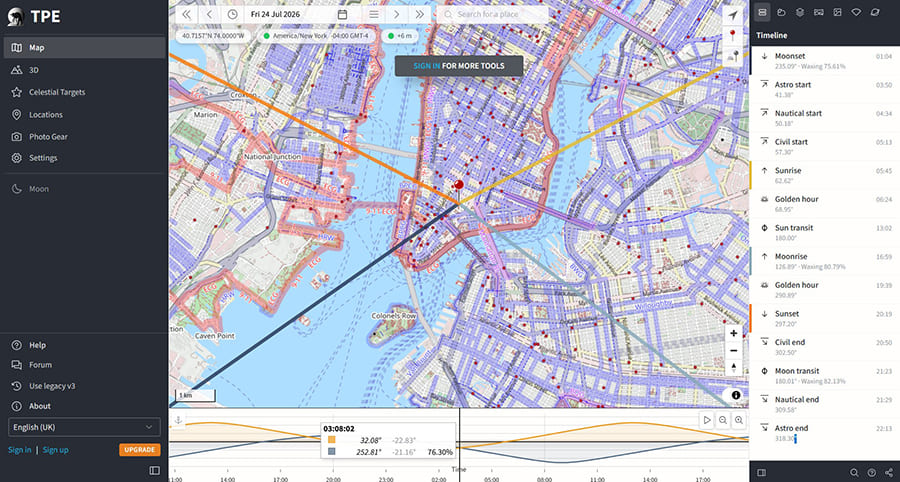This screenshot has width=900, height=482.
Task: Open the Timeline panel tab icon
Action: pyautogui.click(x=762, y=11)
